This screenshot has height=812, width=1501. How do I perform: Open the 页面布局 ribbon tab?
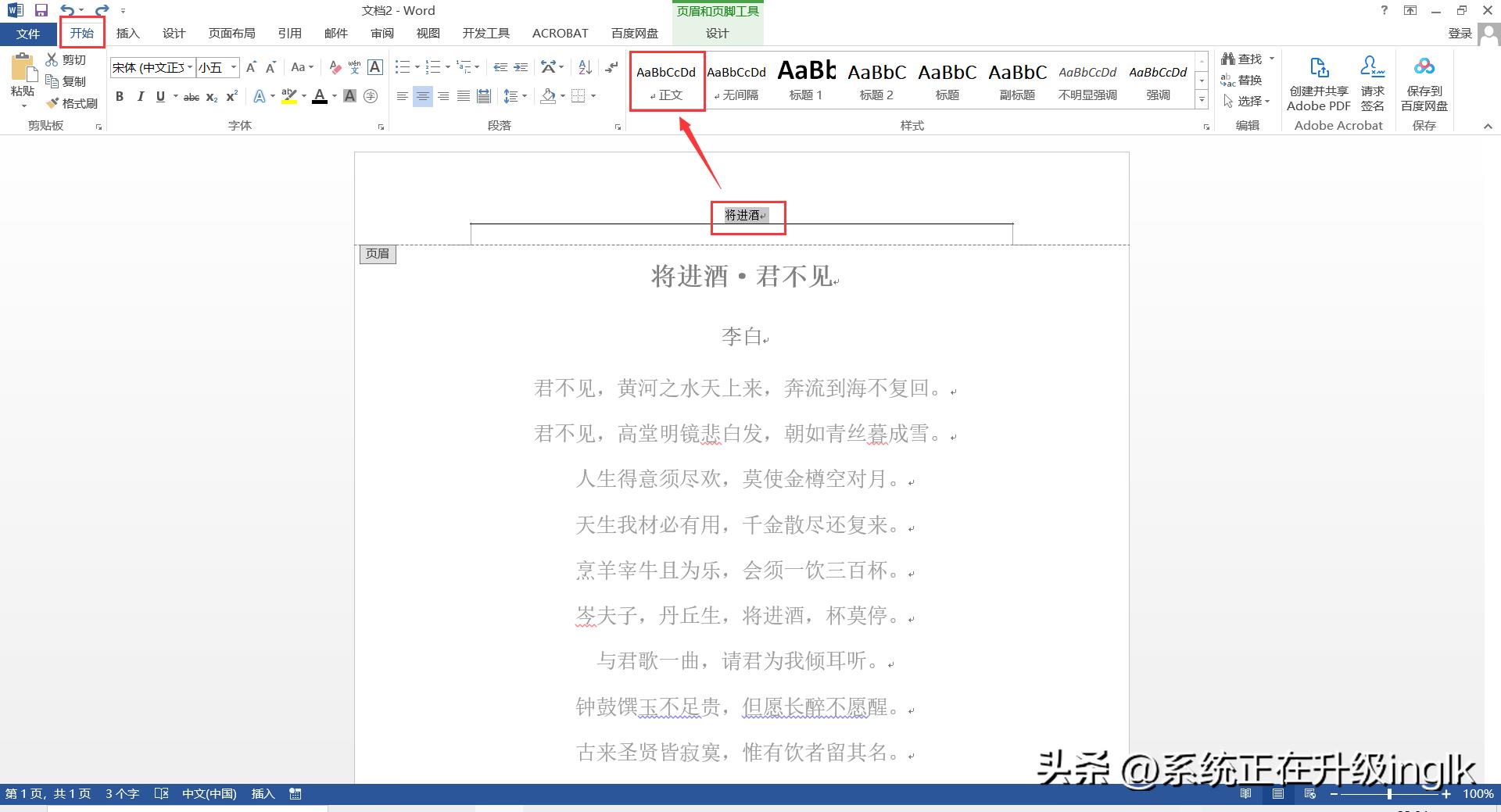[231, 34]
